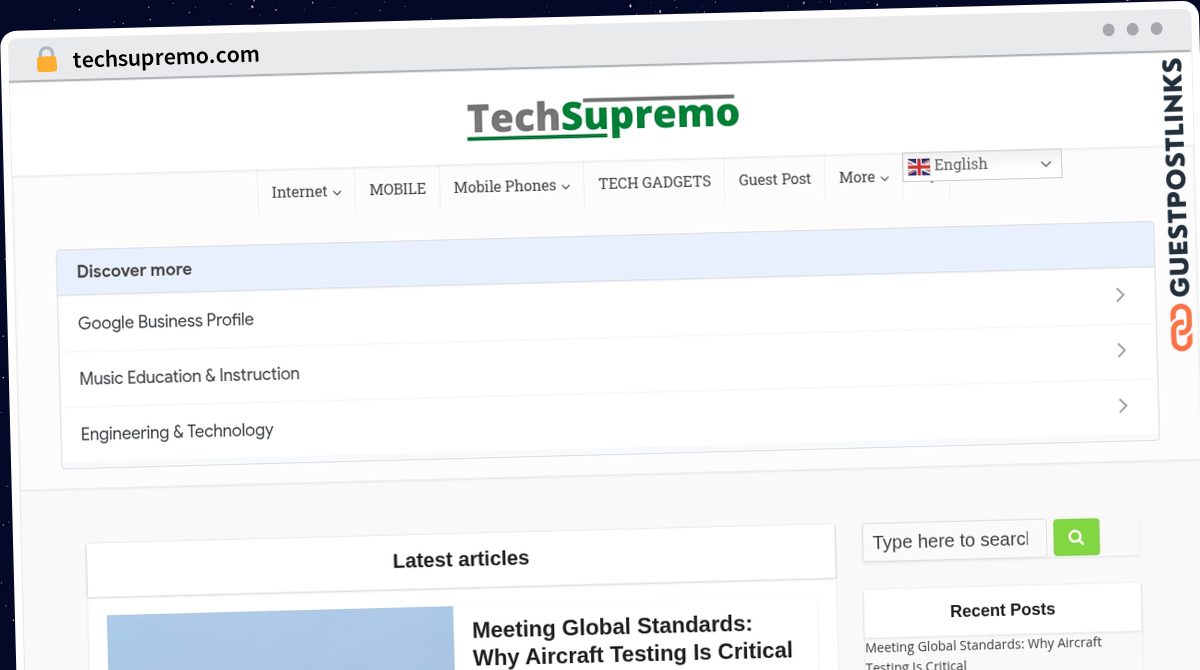Viewport: 1200px width, 670px height.
Task: Focus the 'Type here to search' field
Action: [x=954, y=540]
